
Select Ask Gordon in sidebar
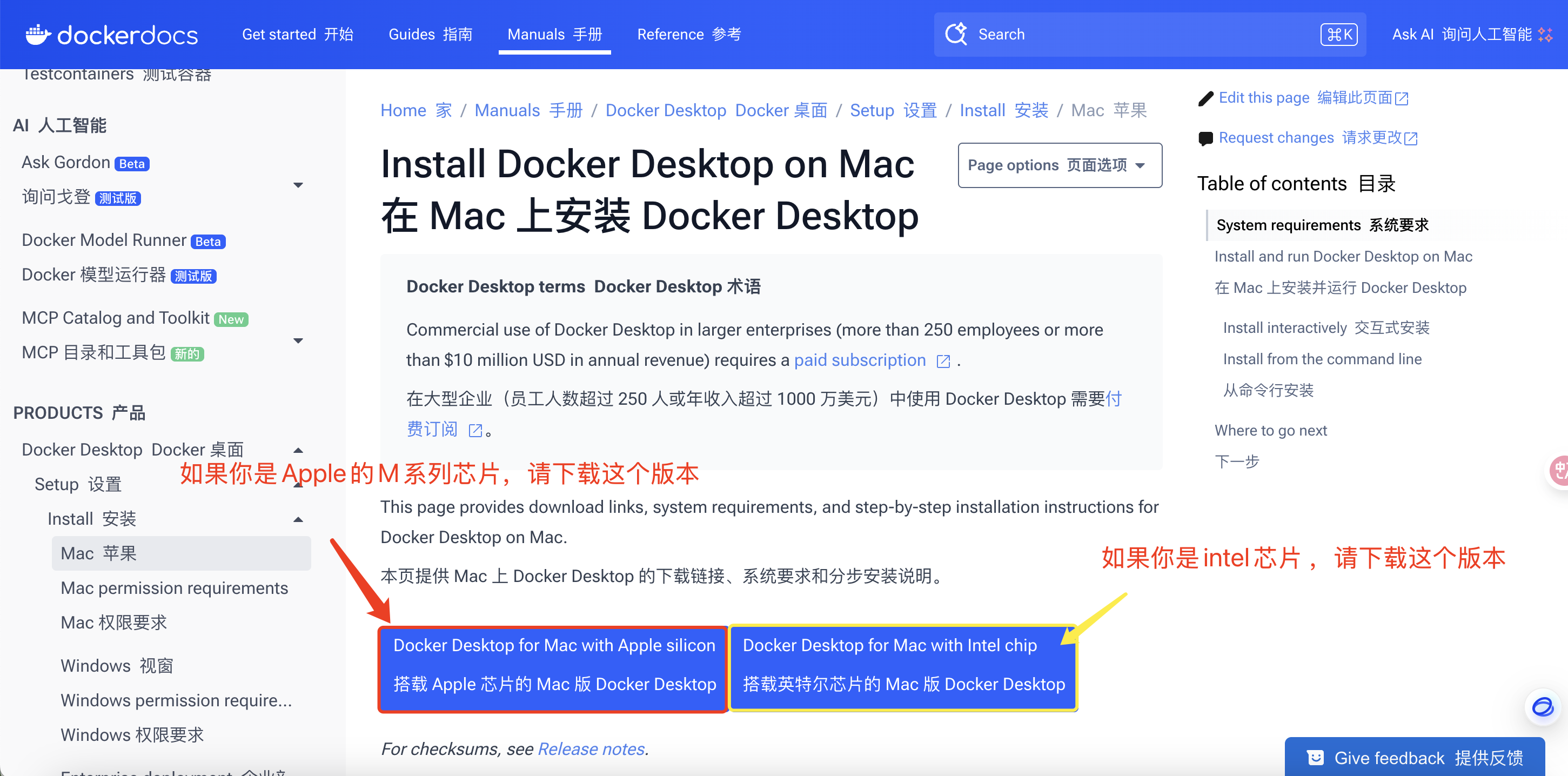coord(66,163)
